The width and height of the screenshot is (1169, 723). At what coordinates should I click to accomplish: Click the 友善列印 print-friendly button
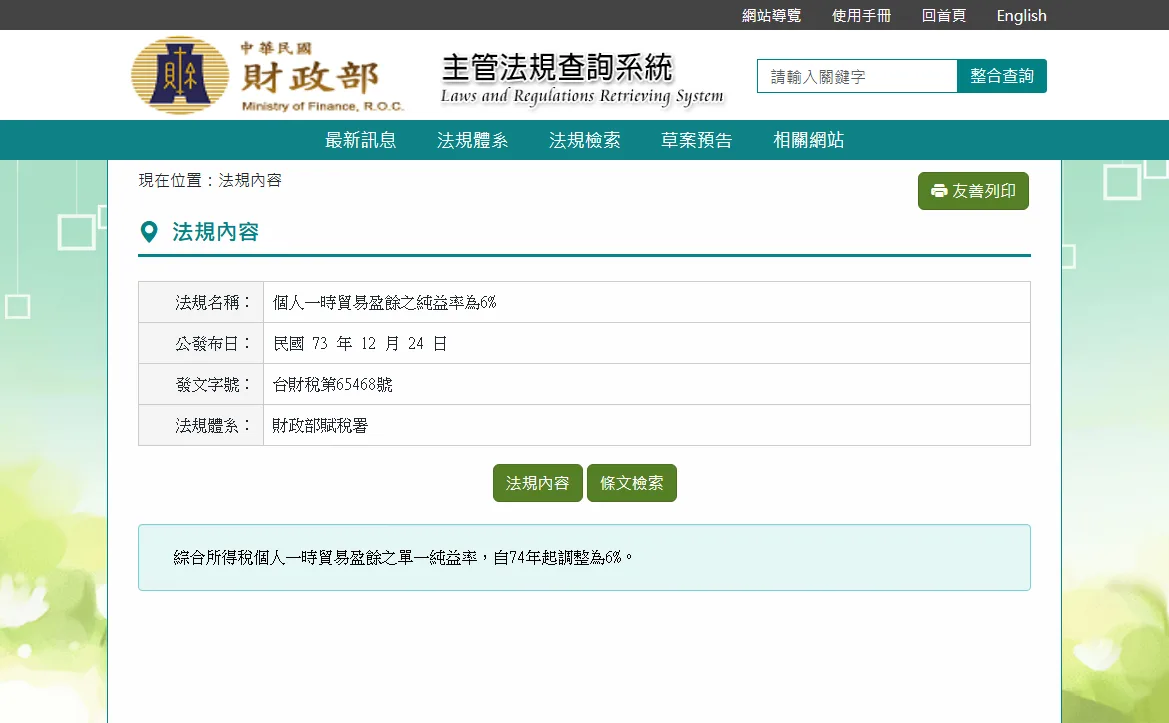click(x=973, y=191)
